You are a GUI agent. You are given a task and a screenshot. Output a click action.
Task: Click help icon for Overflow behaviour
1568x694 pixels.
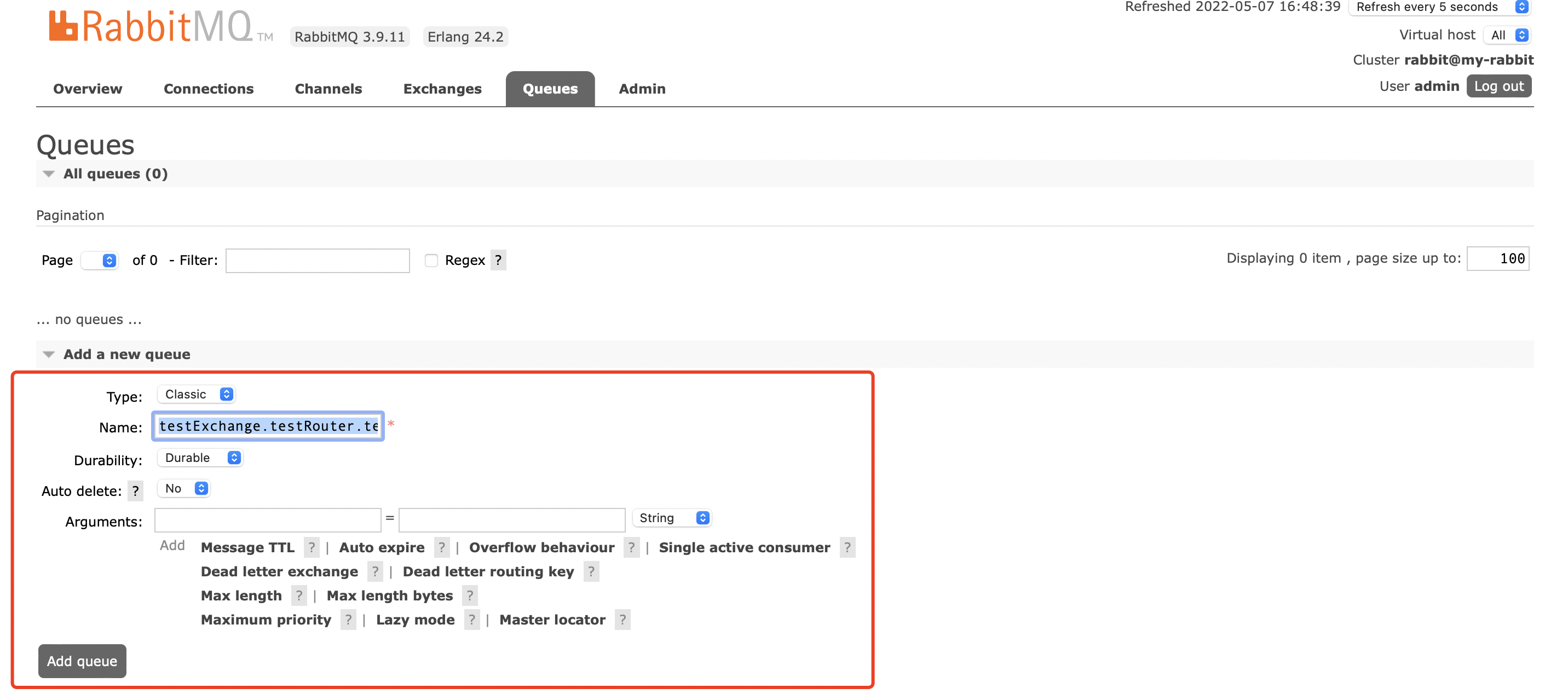pos(631,548)
